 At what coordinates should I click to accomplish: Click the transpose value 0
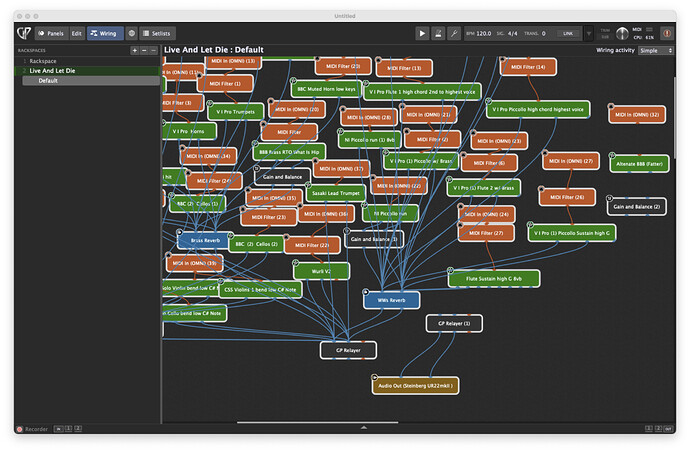543,33
